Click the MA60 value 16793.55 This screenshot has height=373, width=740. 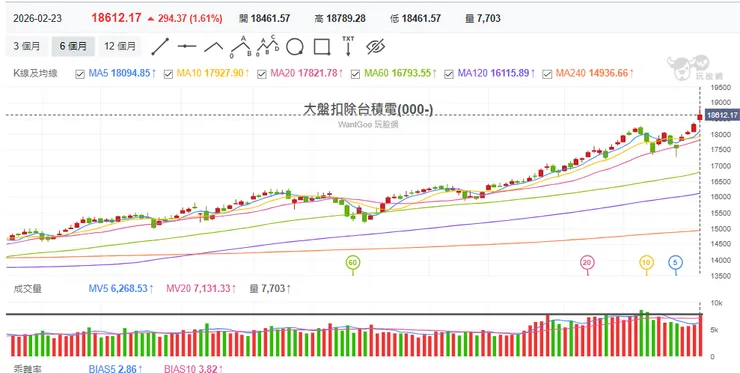411,74
